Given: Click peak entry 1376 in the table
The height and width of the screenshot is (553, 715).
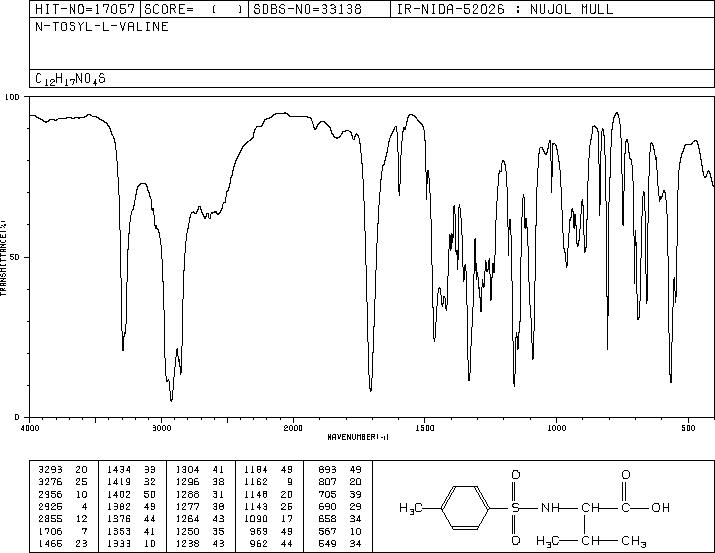Looking at the screenshot, I should (x=119, y=519).
